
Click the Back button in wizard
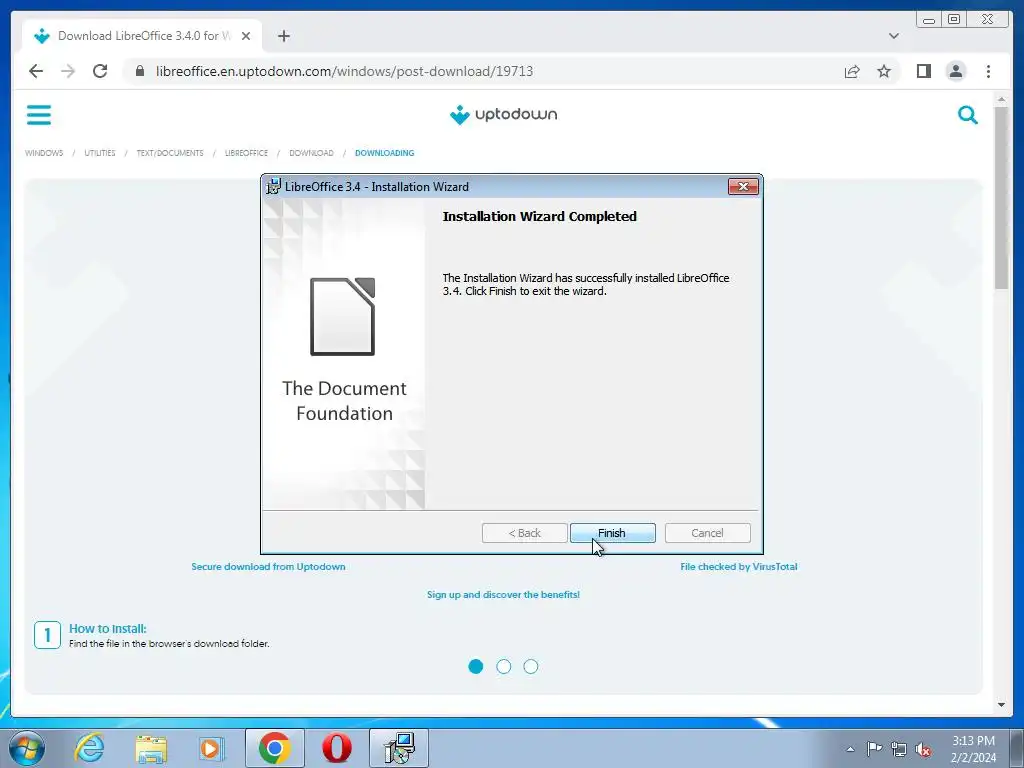coord(524,533)
